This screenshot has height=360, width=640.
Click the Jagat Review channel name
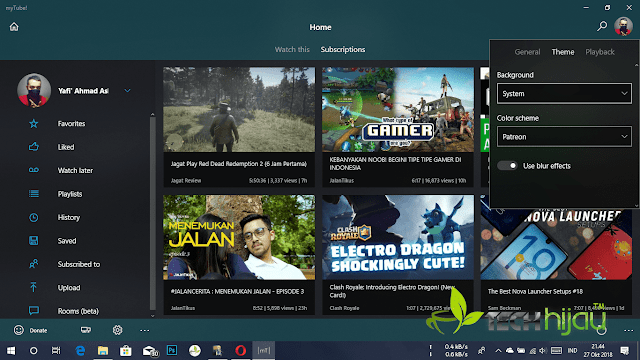point(186,180)
